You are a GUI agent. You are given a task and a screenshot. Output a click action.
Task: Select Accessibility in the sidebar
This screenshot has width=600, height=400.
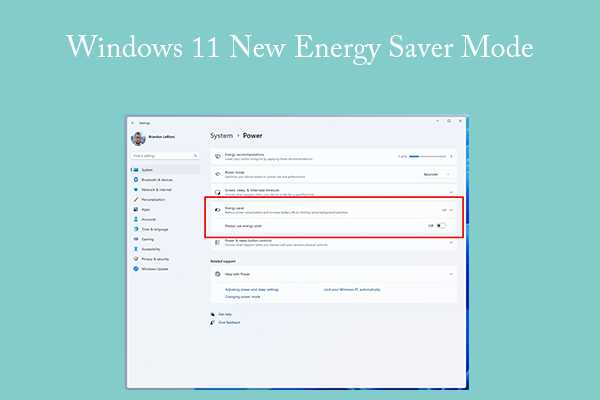[x=153, y=248]
